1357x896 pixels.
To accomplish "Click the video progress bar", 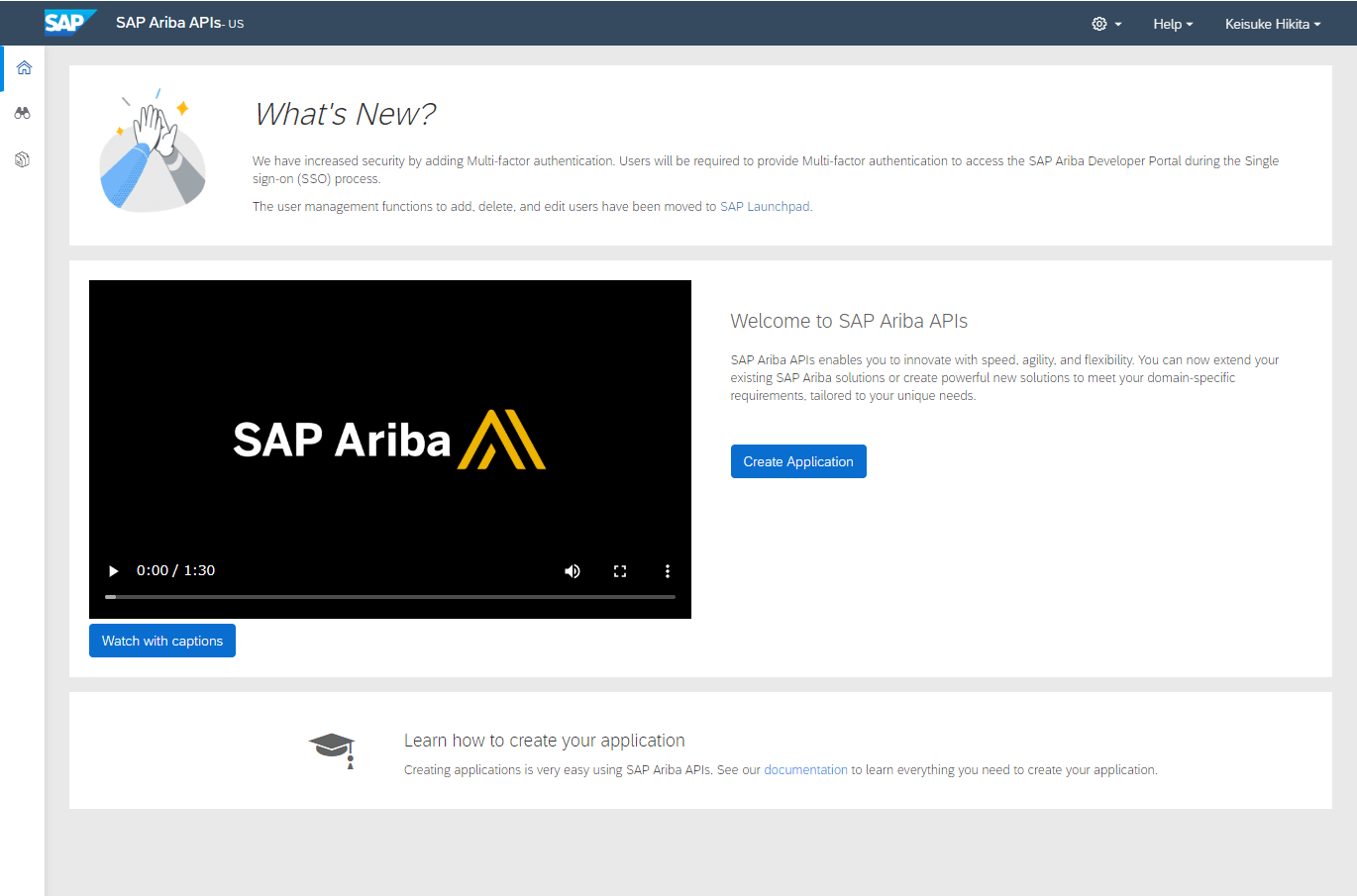I will coord(390,597).
